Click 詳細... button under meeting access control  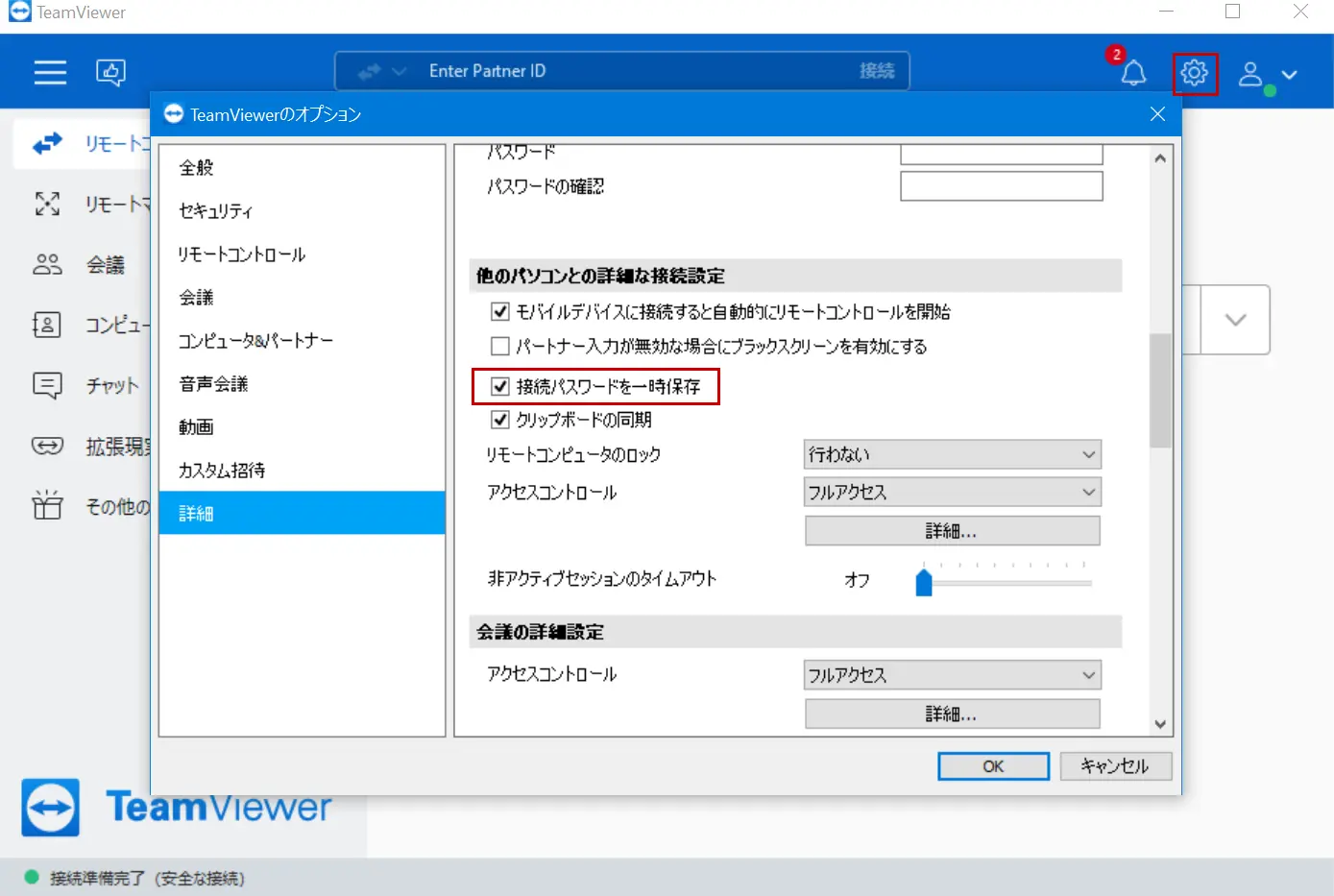coord(953,714)
